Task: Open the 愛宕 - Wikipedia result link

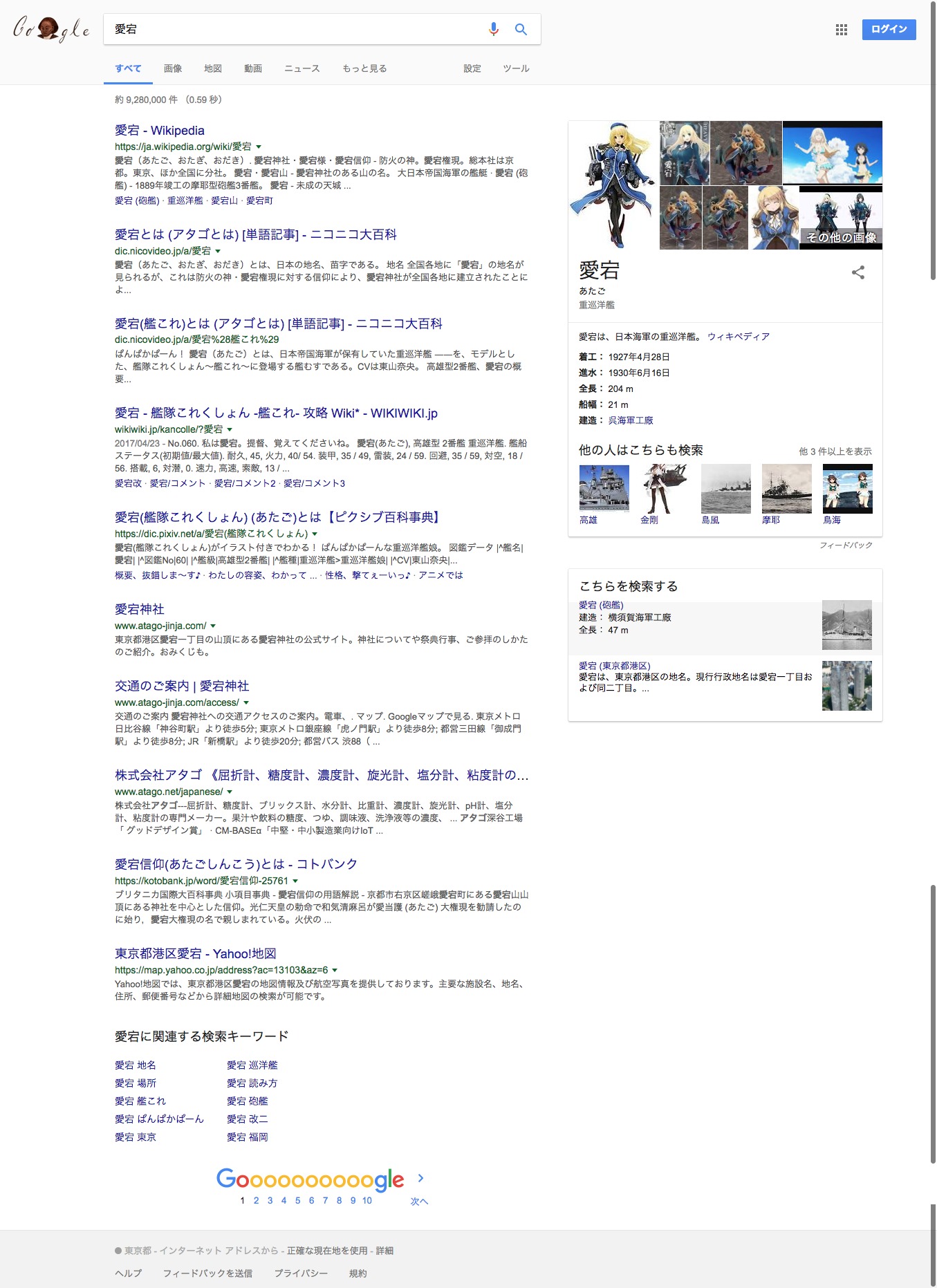Action: coord(160,130)
